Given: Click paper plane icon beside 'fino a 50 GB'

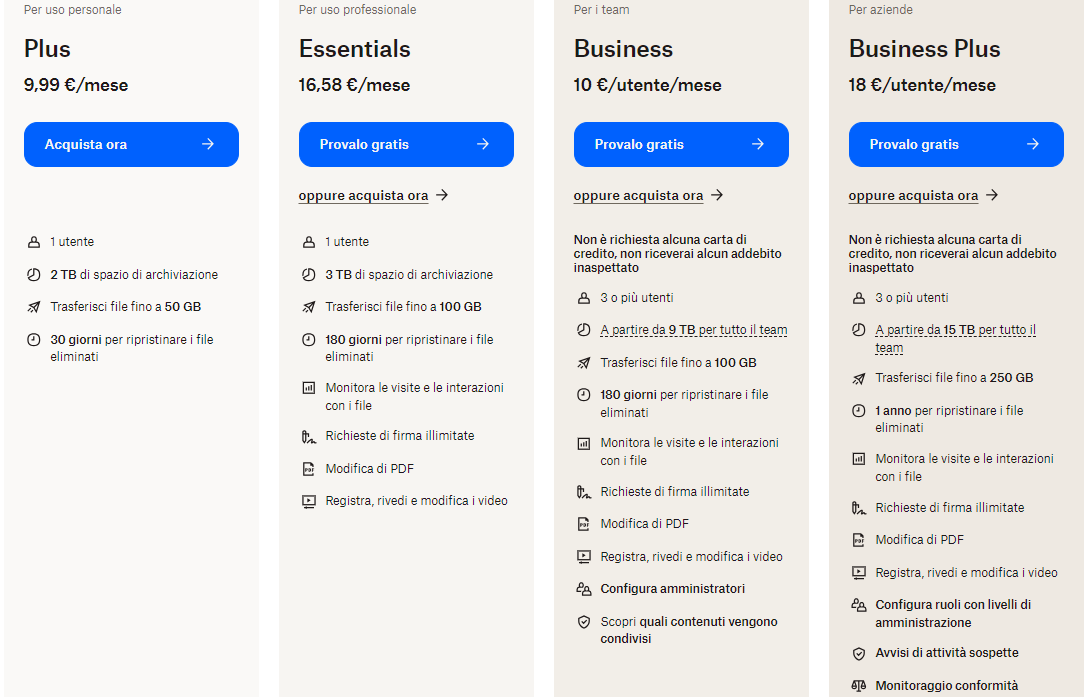Looking at the screenshot, I should pyautogui.click(x=33, y=306).
